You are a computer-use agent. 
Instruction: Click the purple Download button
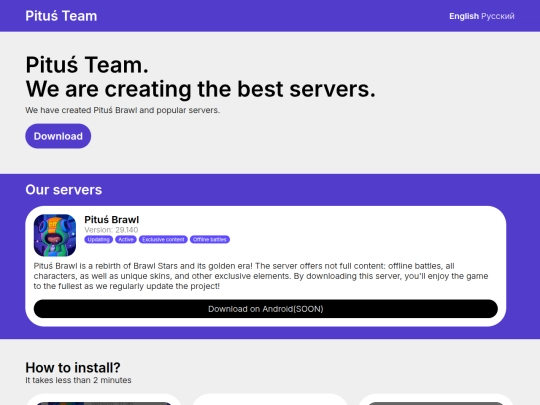tap(58, 136)
